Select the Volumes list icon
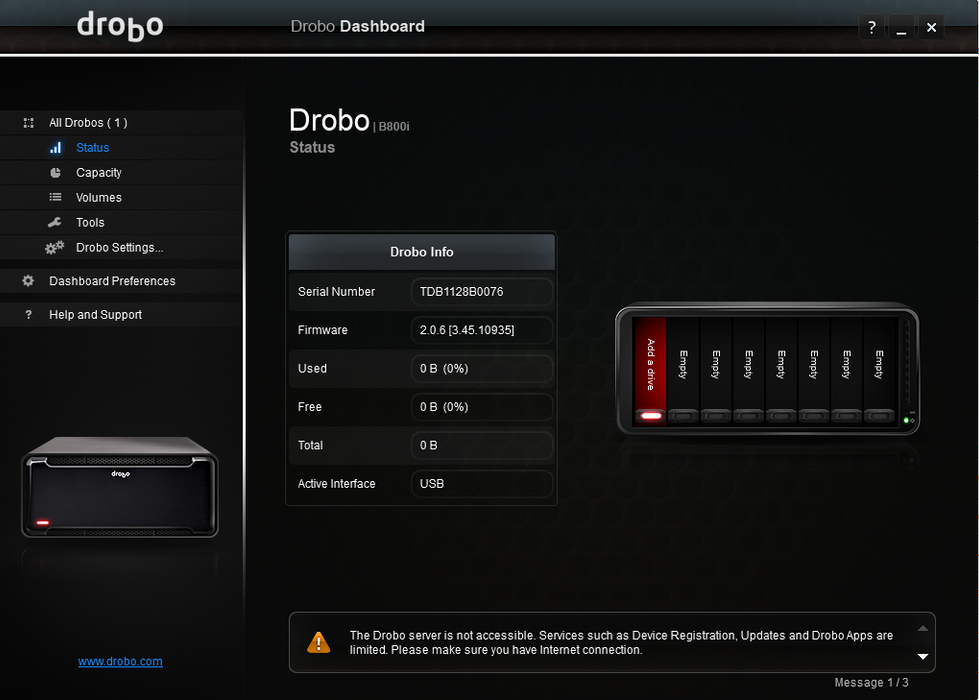The width and height of the screenshot is (979, 700). tap(58, 197)
